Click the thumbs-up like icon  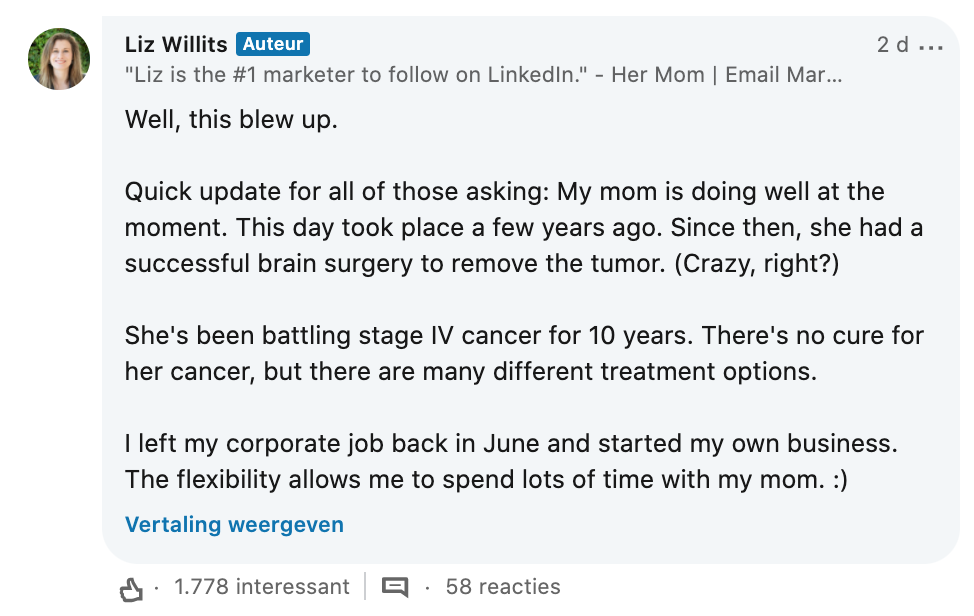[131, 589]
